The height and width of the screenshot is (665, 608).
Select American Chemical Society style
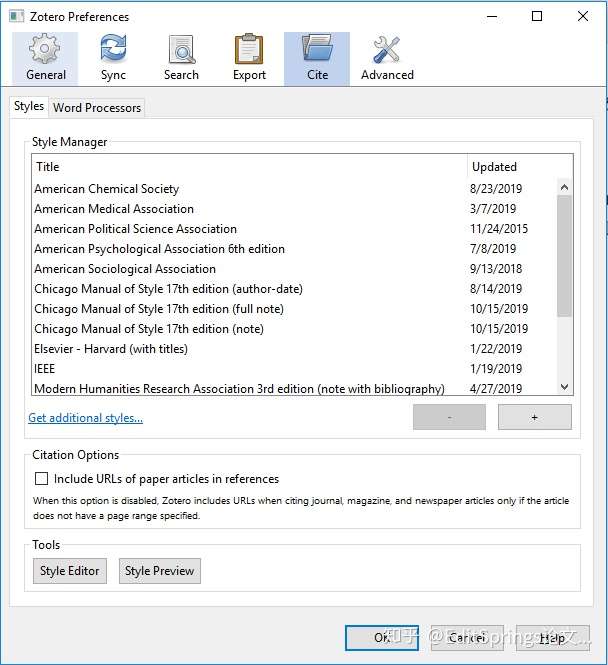pyautogui.click(x=294, y=189)
